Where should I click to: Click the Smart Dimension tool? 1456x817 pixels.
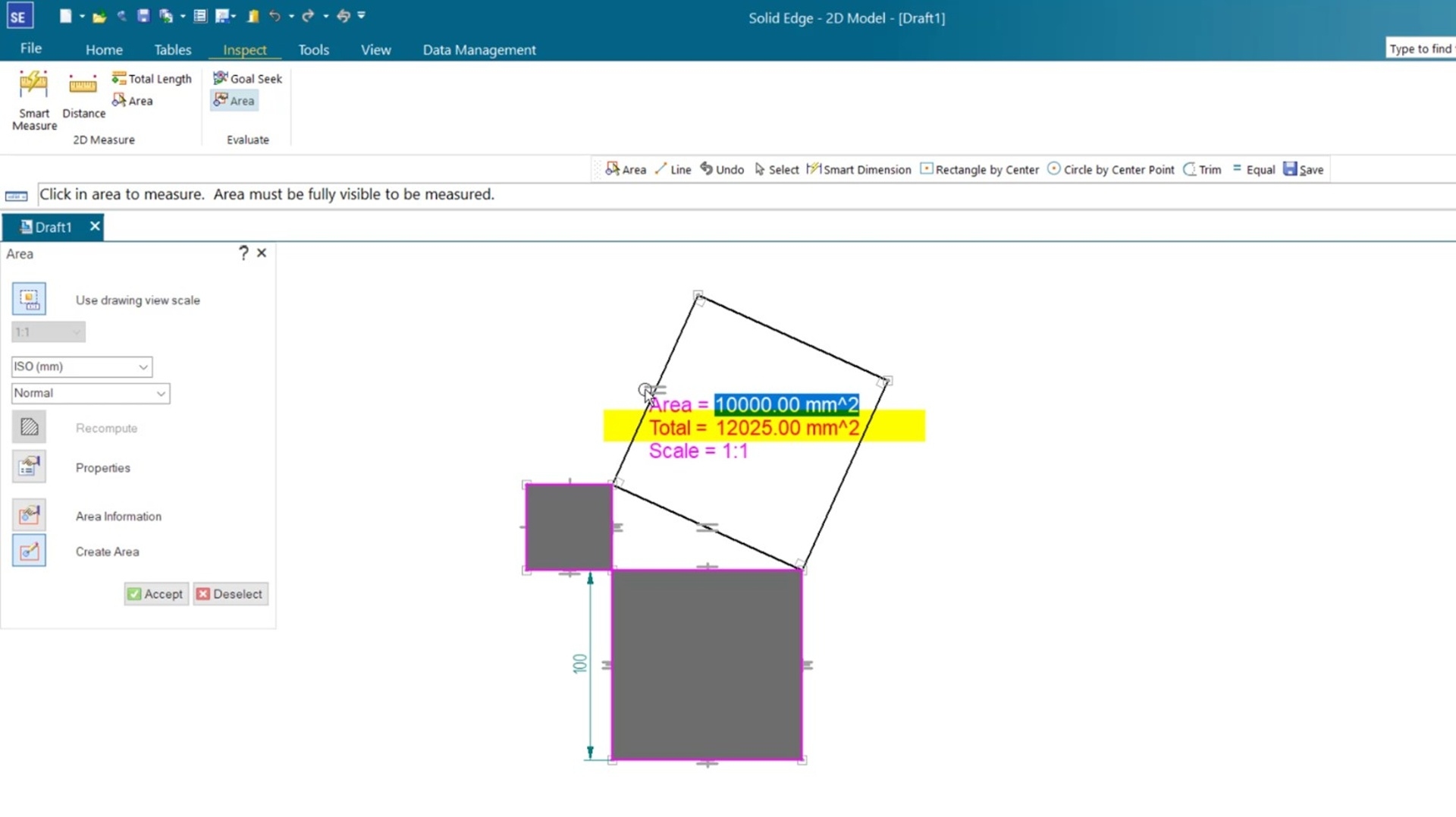[859, 169]
